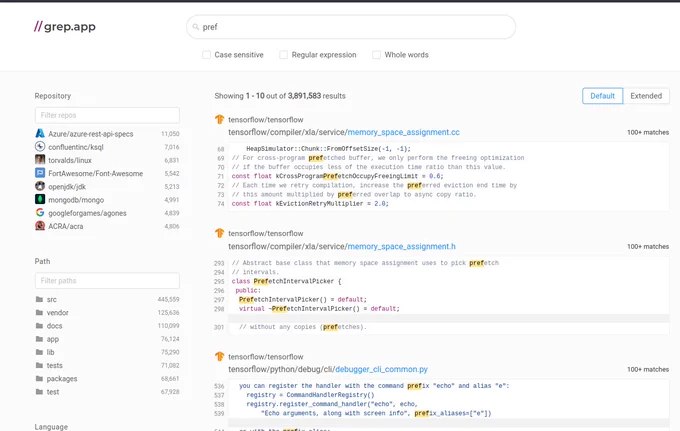Click the ACRA/acra repository icon
Screen dimensions: 680x431
[40, 226]
